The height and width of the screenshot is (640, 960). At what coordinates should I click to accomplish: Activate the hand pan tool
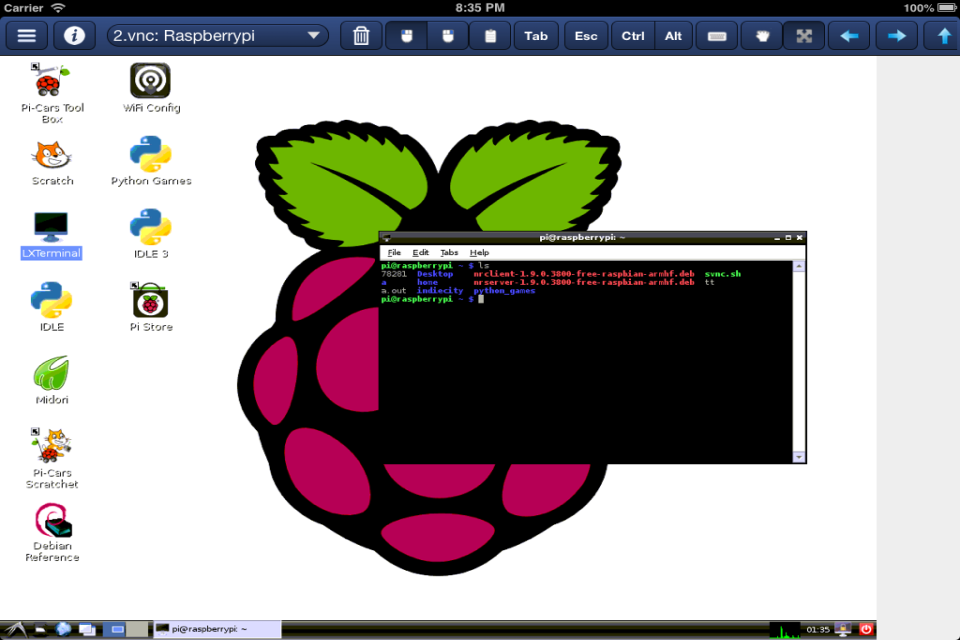point(762,36)
